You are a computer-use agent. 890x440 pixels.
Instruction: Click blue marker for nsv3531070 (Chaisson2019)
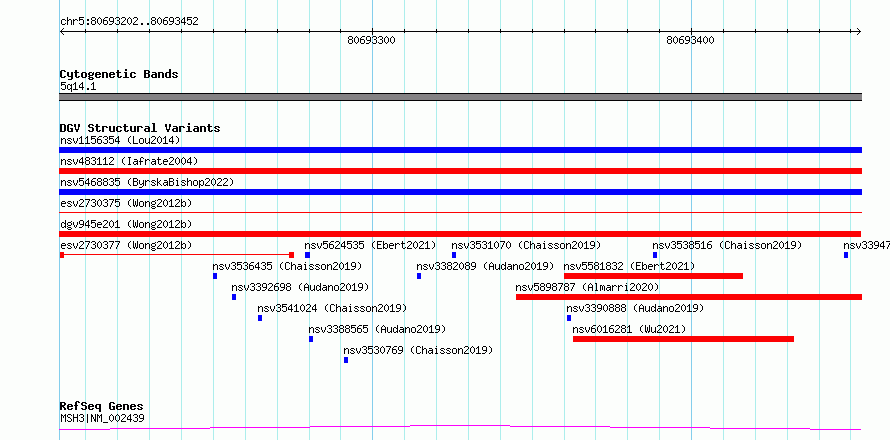coord(454,255)
